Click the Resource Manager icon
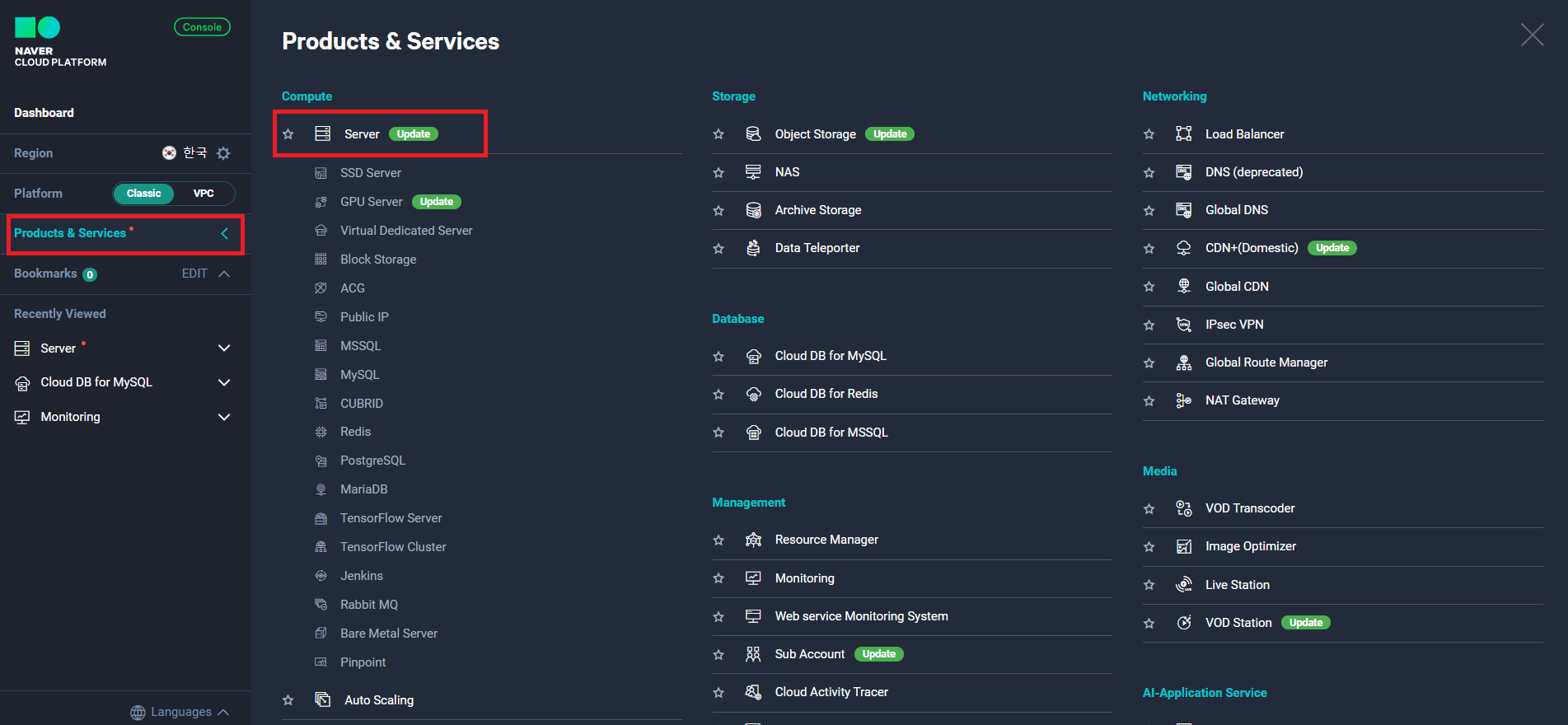This screenshot has width=1568, height=725. (x=753, y=540)
